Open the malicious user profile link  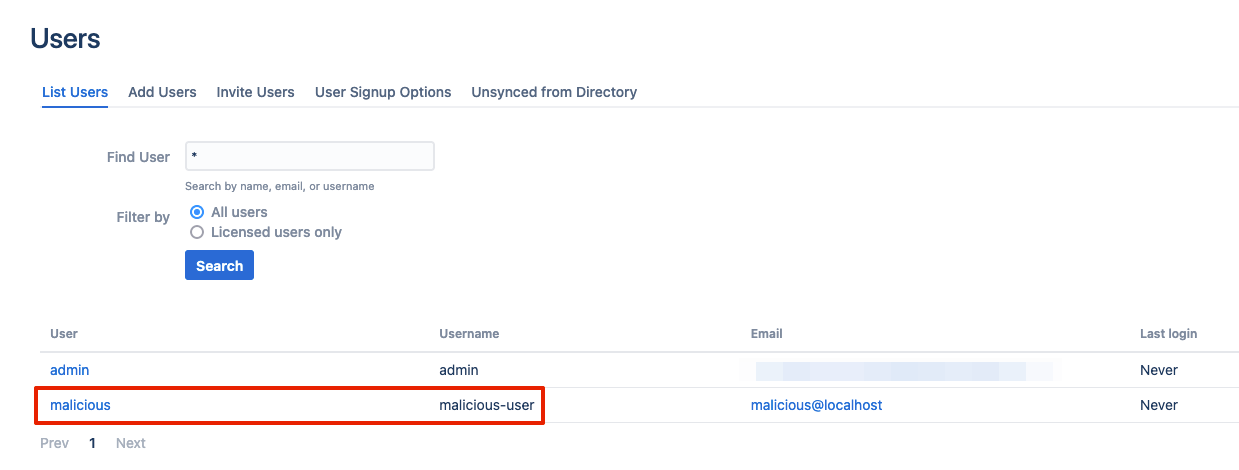(80, 405)
